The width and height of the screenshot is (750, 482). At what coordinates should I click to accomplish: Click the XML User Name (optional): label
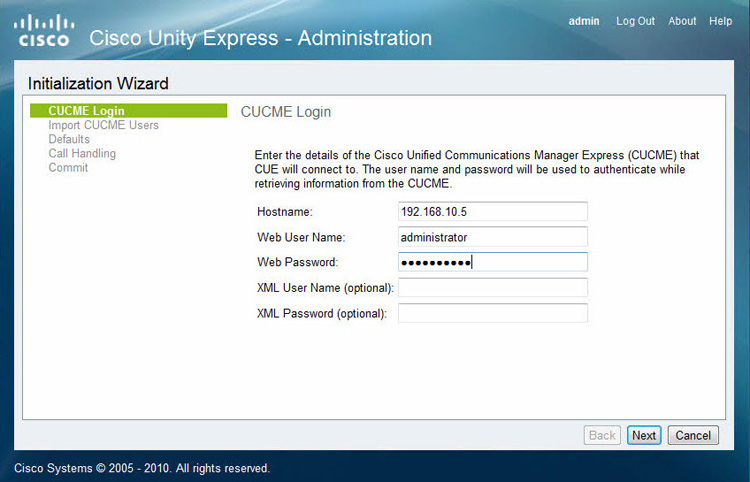coord(325,288)
